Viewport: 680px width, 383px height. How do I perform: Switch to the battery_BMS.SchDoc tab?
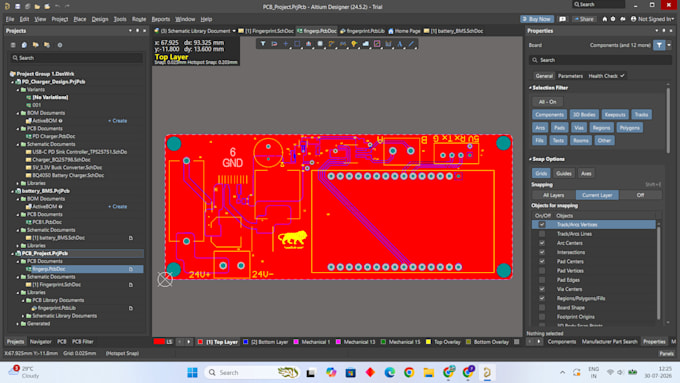(453, 31)
